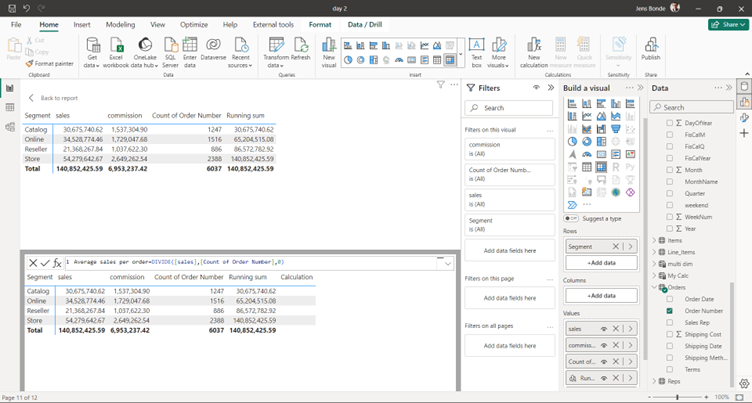Remove Segment field from Rows
Screen dimensions: 752x403
pos(616,246)
